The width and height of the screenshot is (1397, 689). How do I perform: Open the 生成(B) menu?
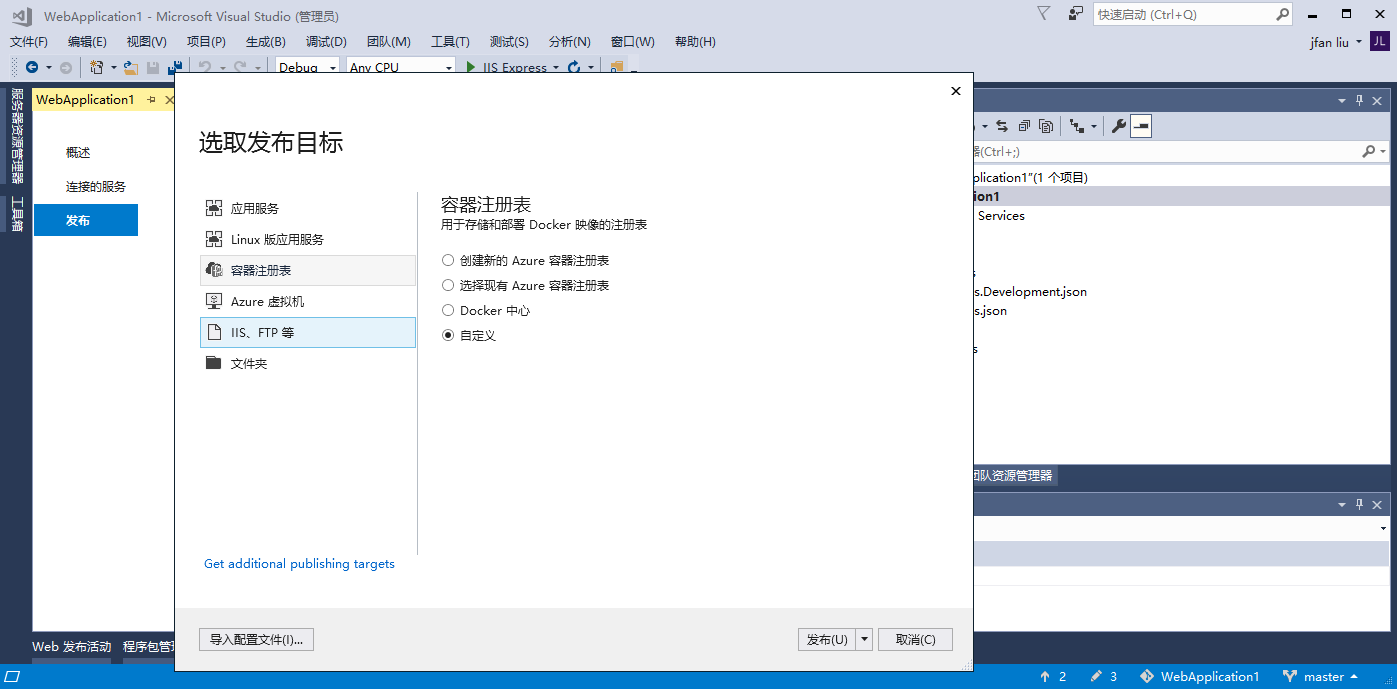(x=266, y=42)
